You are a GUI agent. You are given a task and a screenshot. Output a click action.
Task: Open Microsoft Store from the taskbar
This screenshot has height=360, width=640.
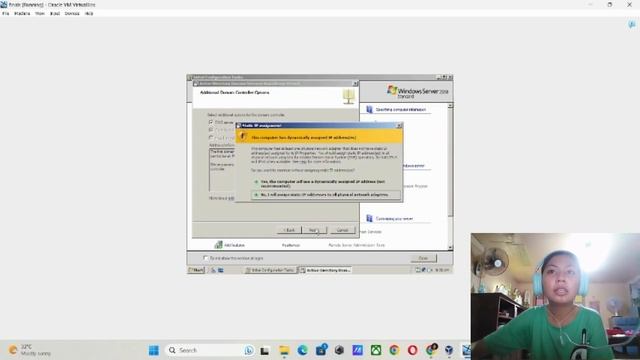tap(321, 350)
